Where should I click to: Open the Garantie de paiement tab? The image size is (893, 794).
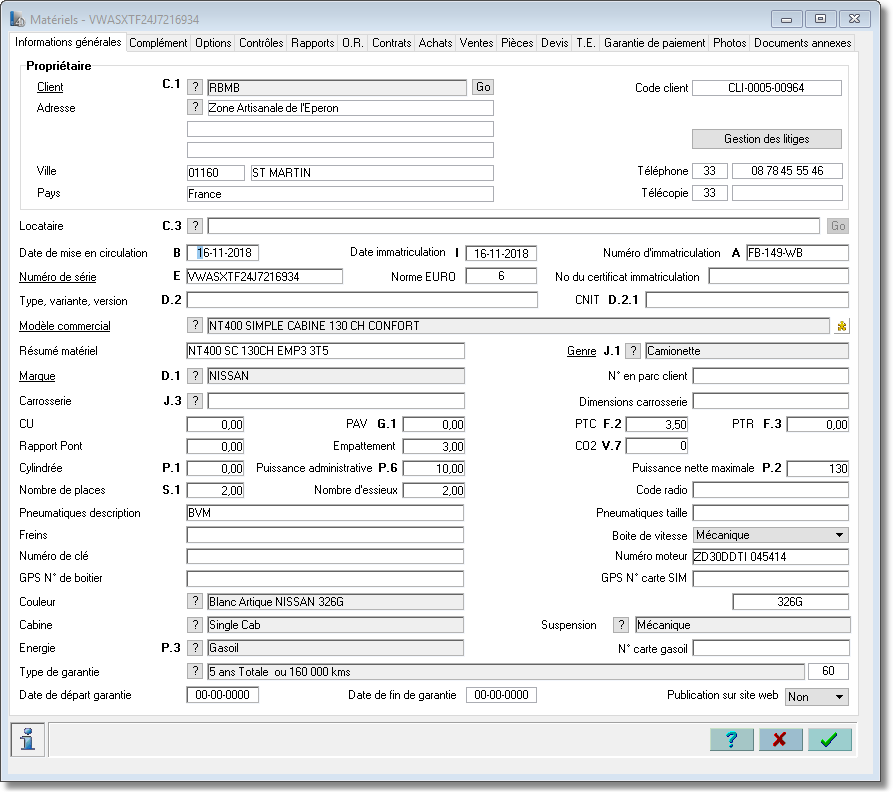point(654,43)
